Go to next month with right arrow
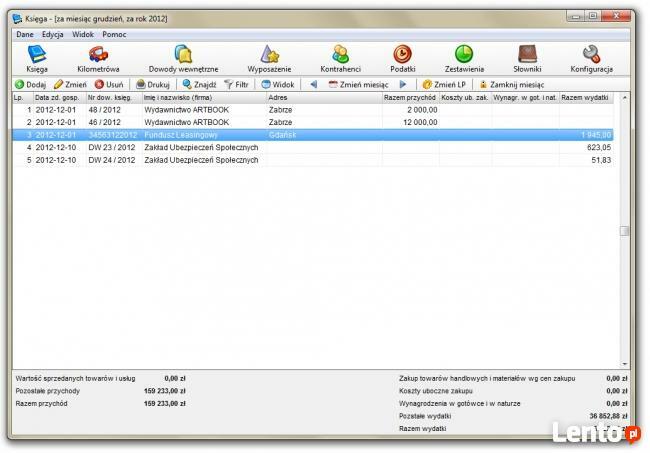The image size is (650, 453). pos(403,85)
